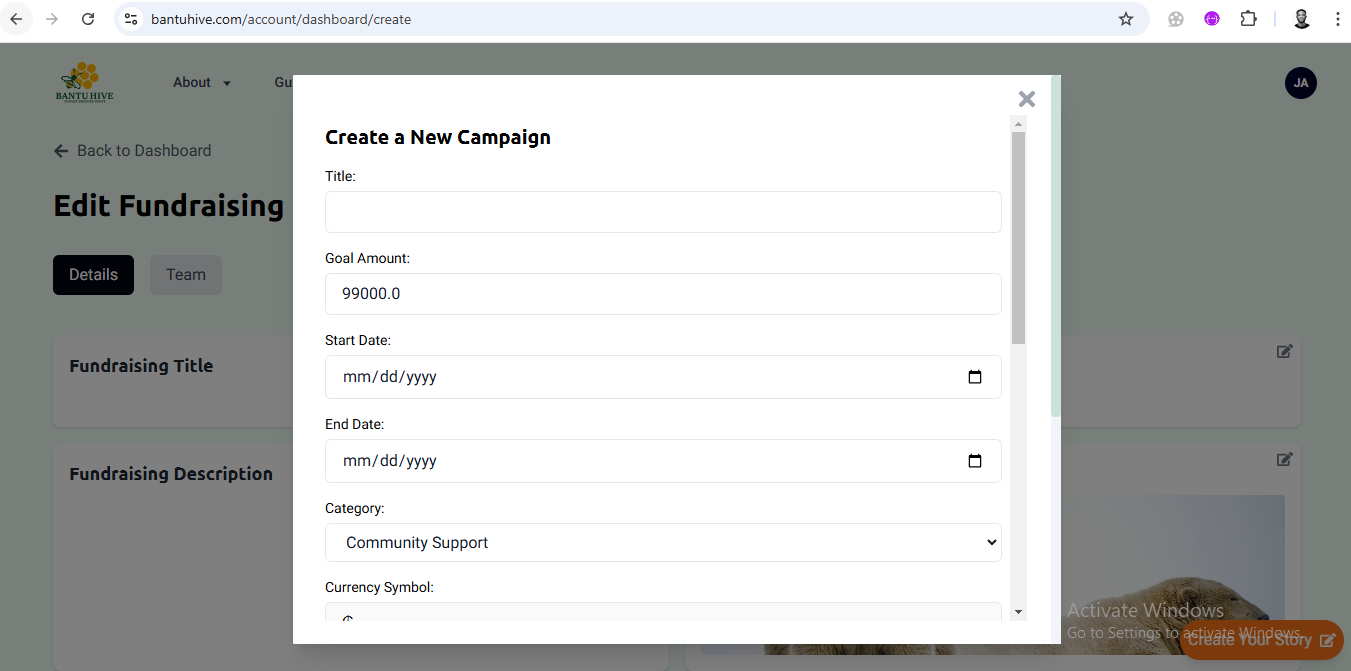
Task: Click into the Title input field
Action: [x=663, y=212]
